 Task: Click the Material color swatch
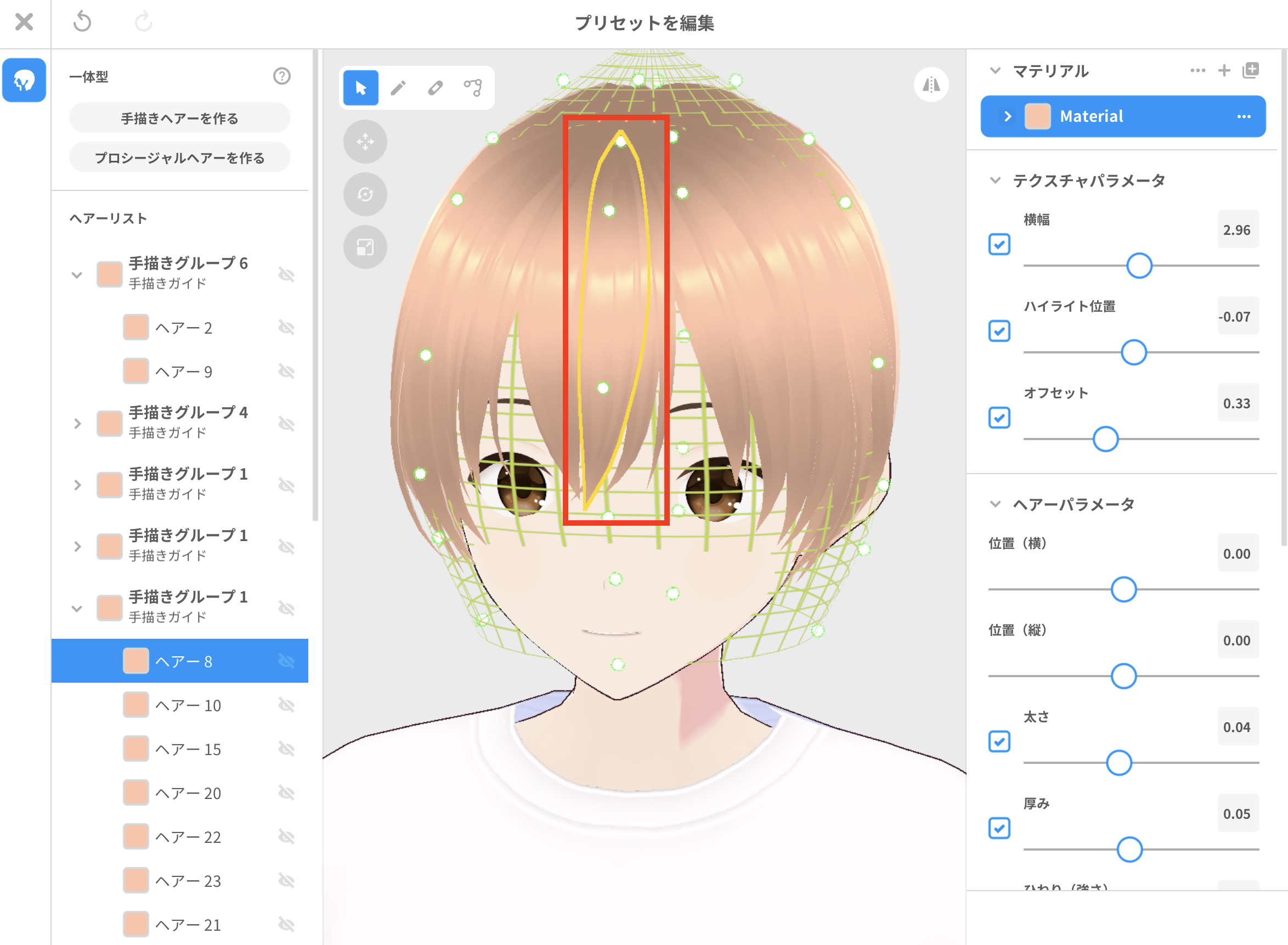(x=1038, y=117)
